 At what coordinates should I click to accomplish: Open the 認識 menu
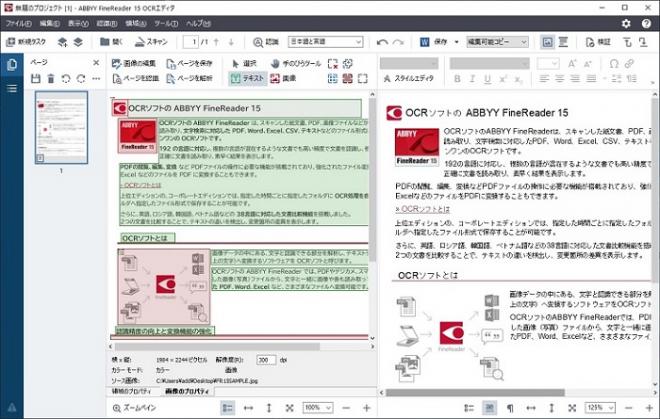point(107,24)
